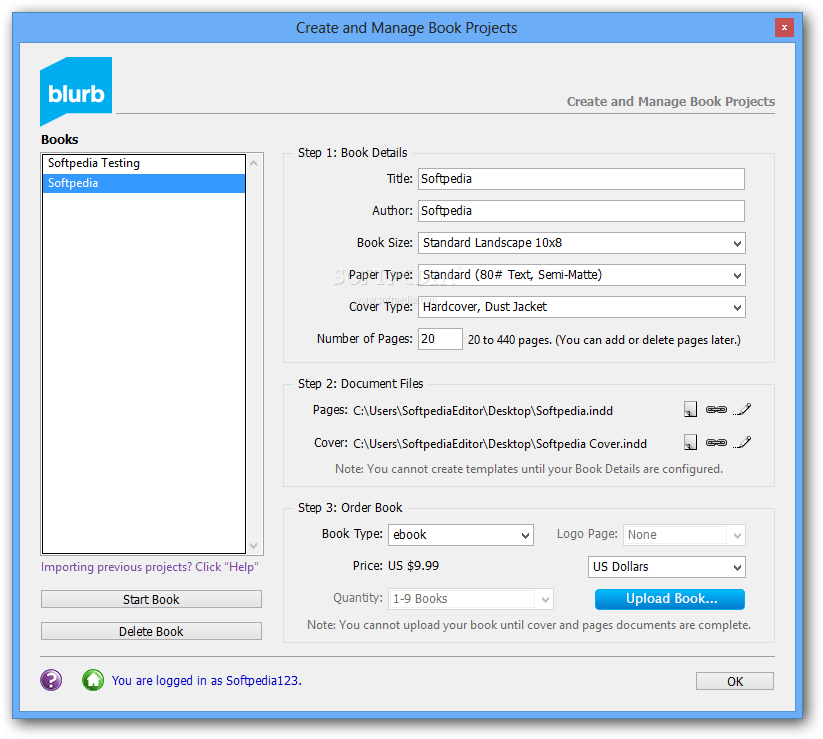
Task: Select Softpedia Testing in Books list
Action: (144, 163)
